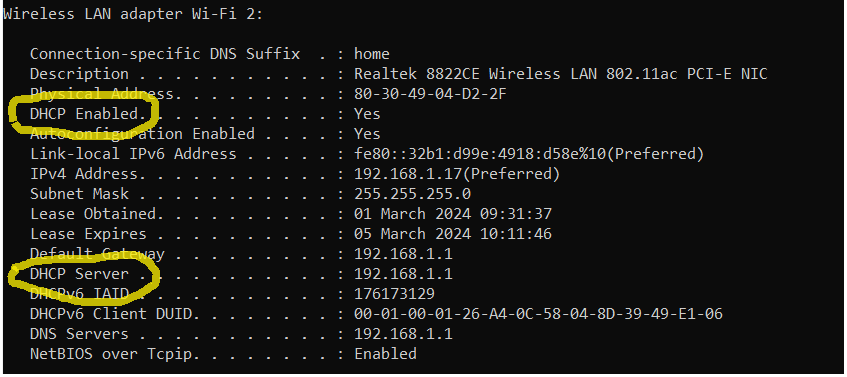Click 'Yes' next to DHCP Enabled
Viewport: 847px width, 377px height.
click(367, 114)
